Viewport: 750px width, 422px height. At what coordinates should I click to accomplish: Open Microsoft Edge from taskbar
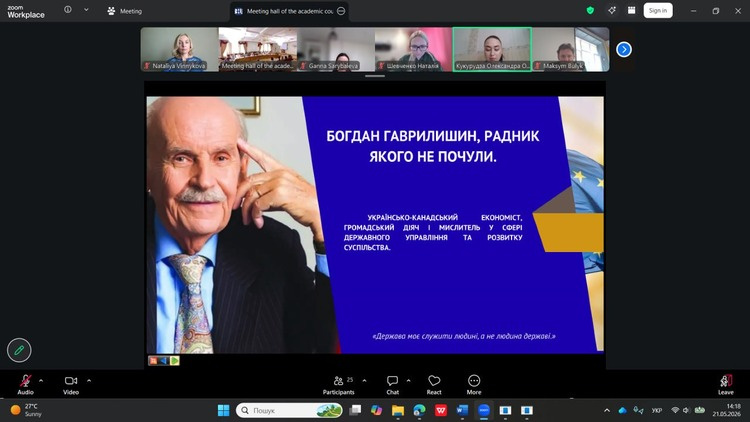pos(419,411)
